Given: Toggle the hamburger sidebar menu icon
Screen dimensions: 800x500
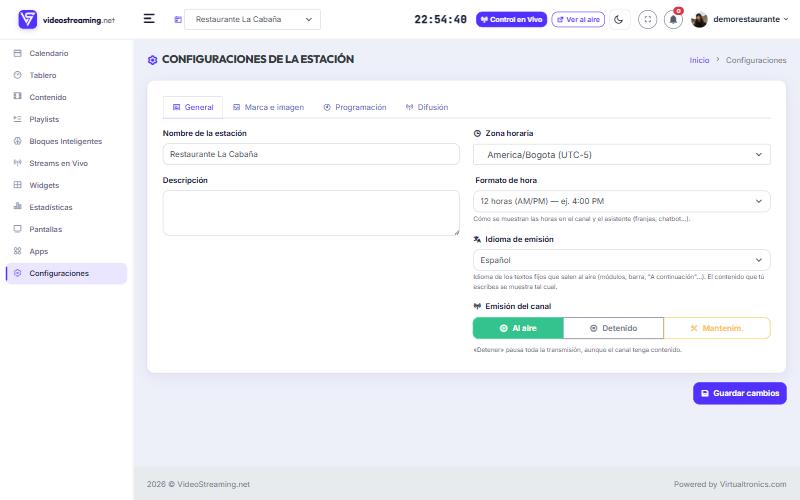Looking at the screenshot, I should point(149,19).
